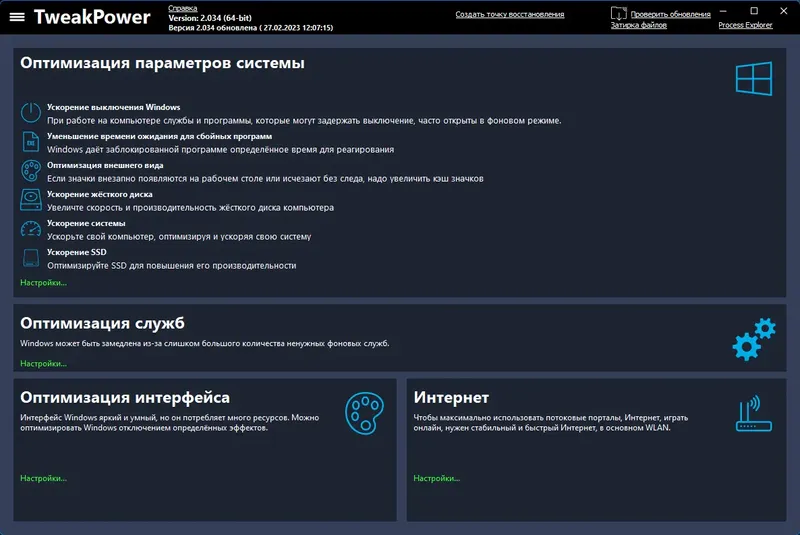Open Настройки under Оптимизация параметров системы
The height and width of the screenshot is (535, 800).
tap(43, 283)
